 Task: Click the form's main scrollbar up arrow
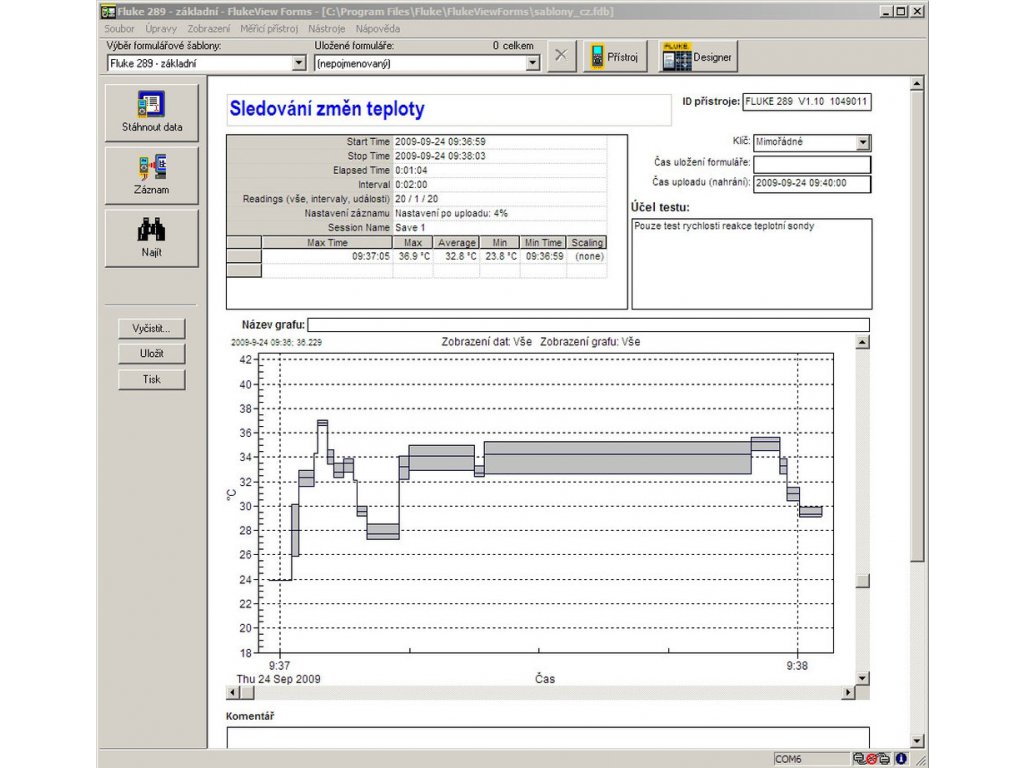[917, 84]
